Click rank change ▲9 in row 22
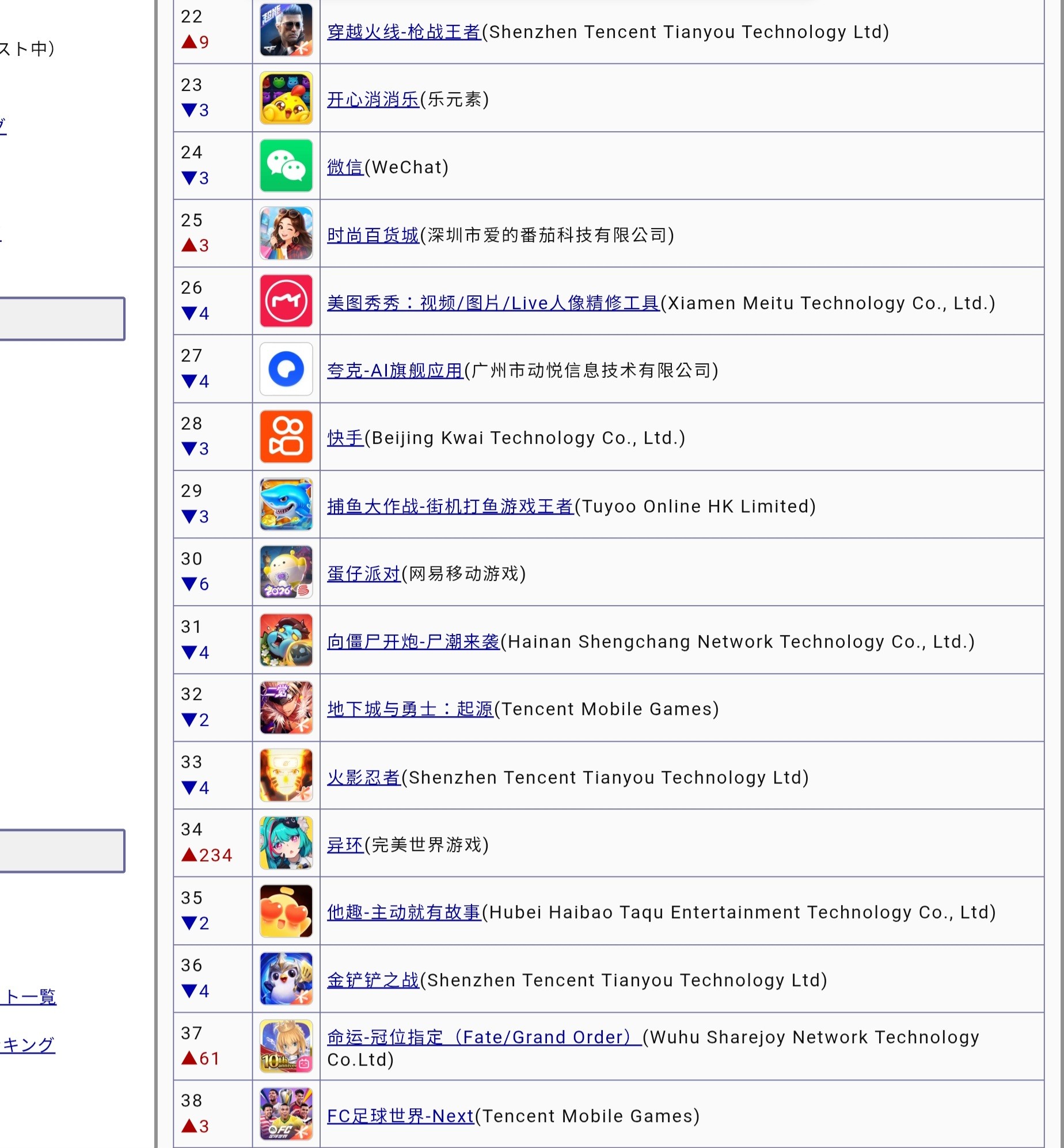1064x1148 pixels. (195, 42)
